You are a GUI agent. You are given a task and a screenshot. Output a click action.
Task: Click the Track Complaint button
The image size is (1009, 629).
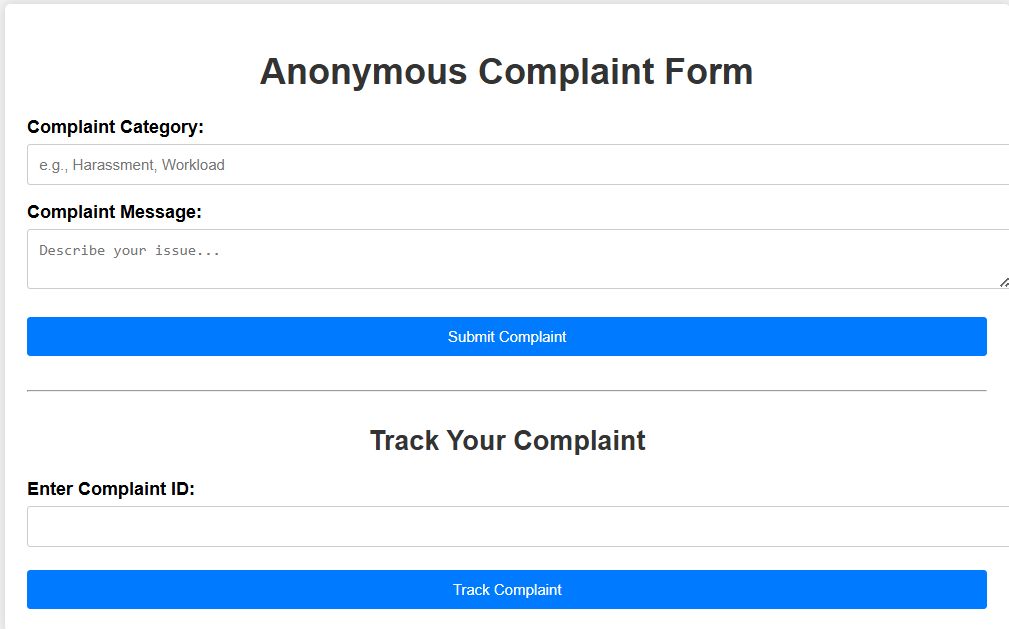pos(506,590)
